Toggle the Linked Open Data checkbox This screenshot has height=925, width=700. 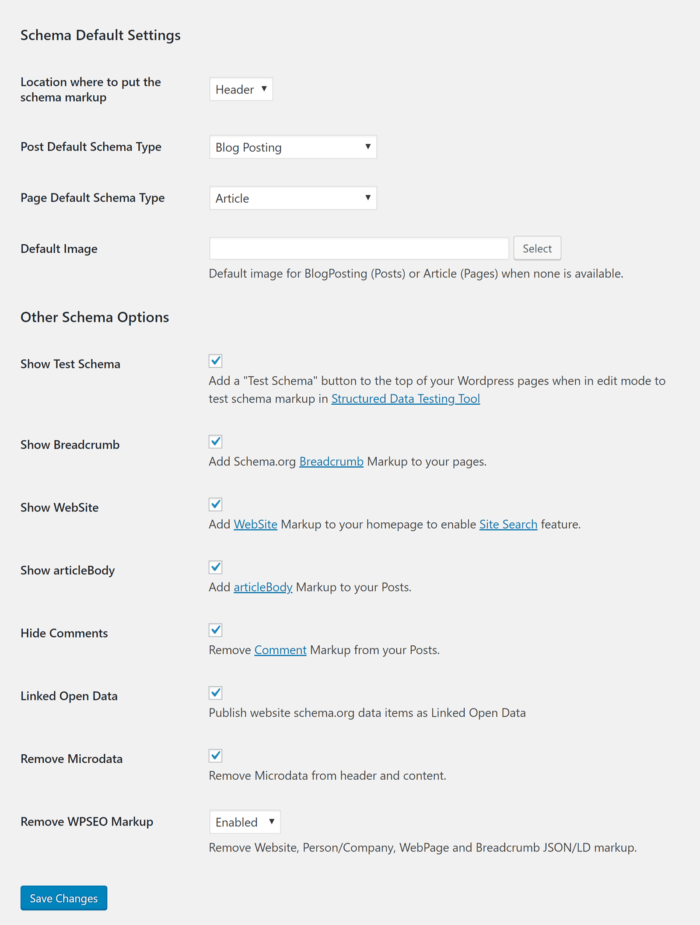215,692
